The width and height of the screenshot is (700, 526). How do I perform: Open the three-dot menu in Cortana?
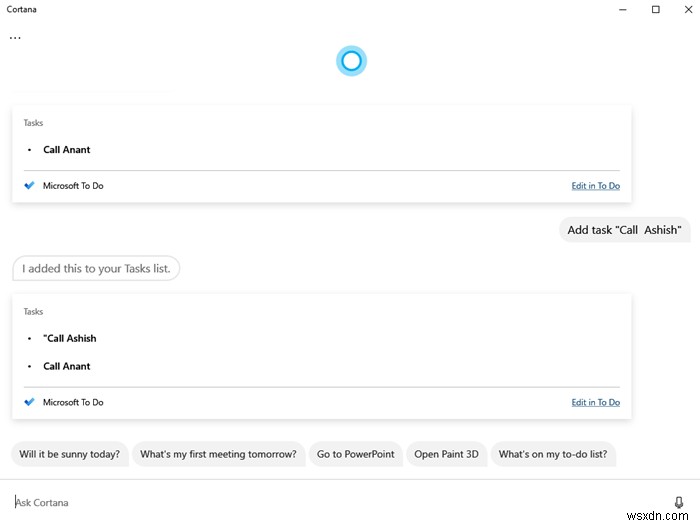click(15, 38)
